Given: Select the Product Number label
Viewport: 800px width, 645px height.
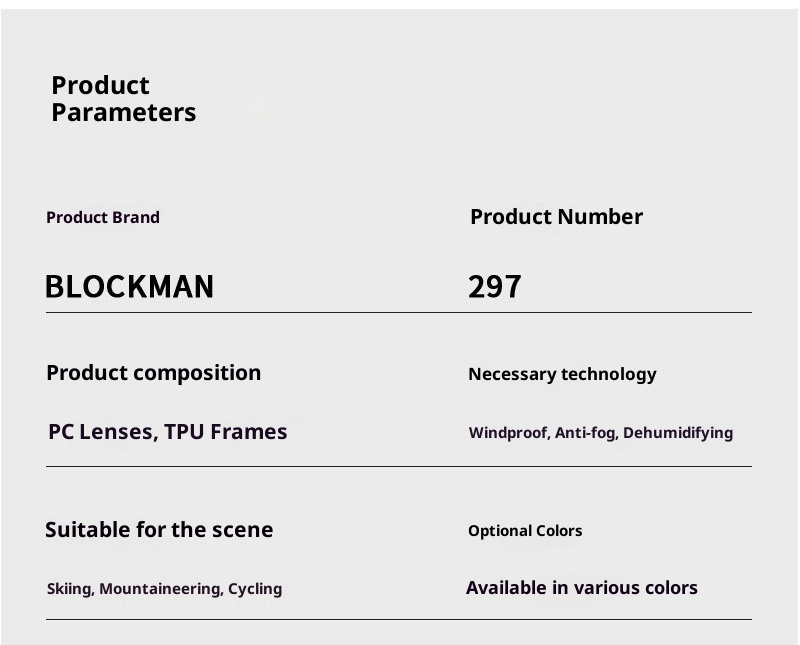Looking at the screenshot, I should click(x=556, y=217).
